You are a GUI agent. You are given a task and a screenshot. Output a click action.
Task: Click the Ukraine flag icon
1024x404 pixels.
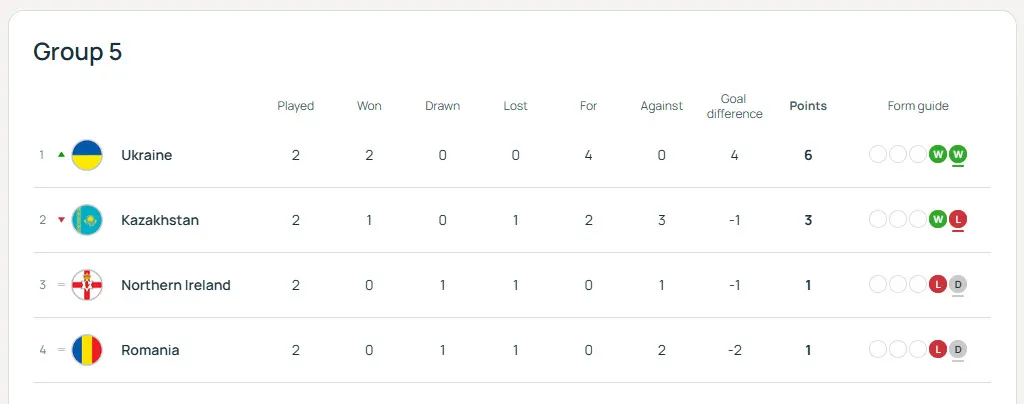[x=87, y=155]
